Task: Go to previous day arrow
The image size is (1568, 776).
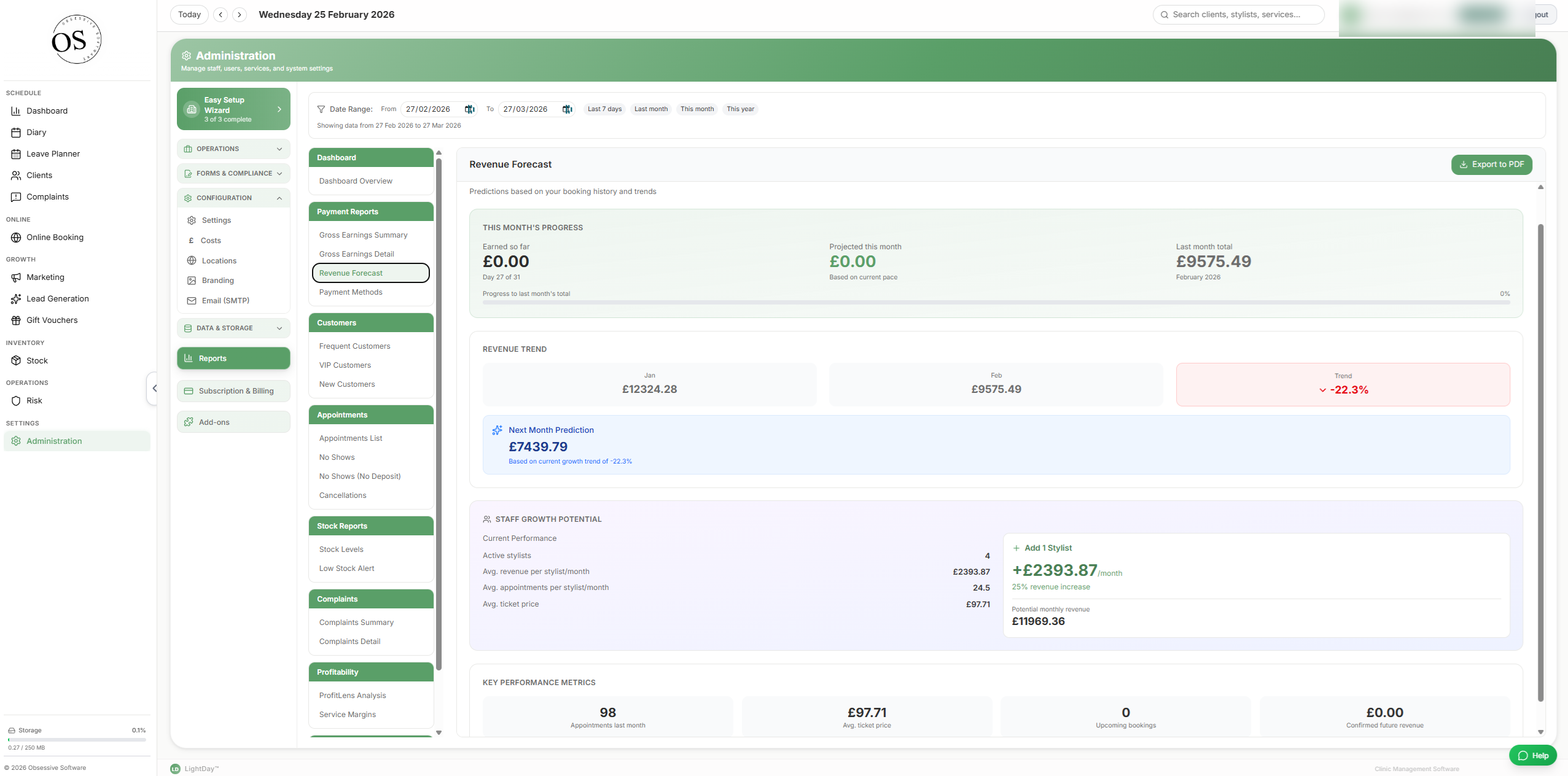Action: (220, 15)
